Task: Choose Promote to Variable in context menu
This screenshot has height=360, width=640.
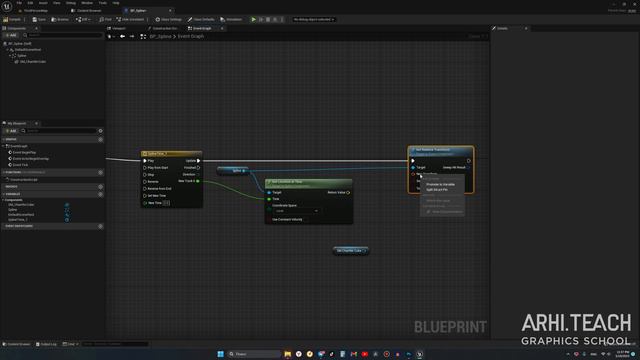Action: coord(440,184)
